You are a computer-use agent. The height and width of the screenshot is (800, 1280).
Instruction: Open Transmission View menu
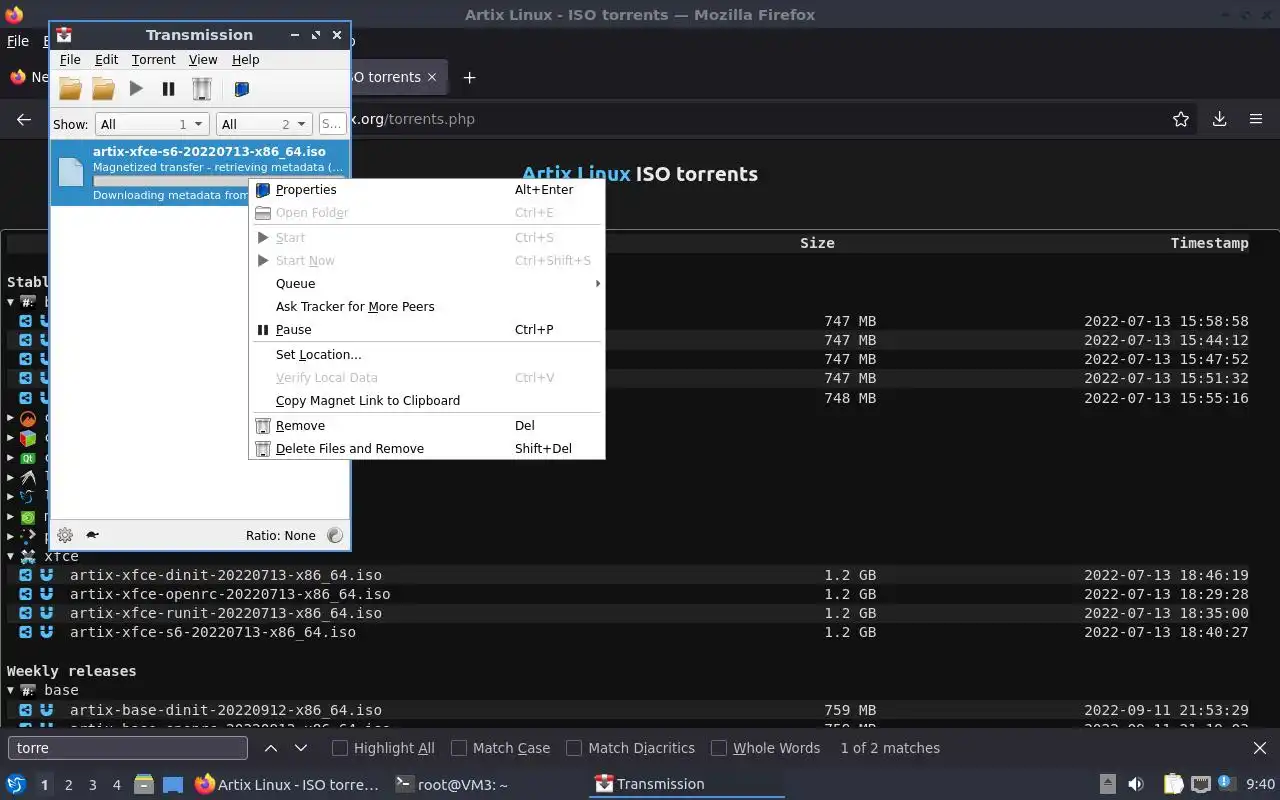[x=203, y=60]
